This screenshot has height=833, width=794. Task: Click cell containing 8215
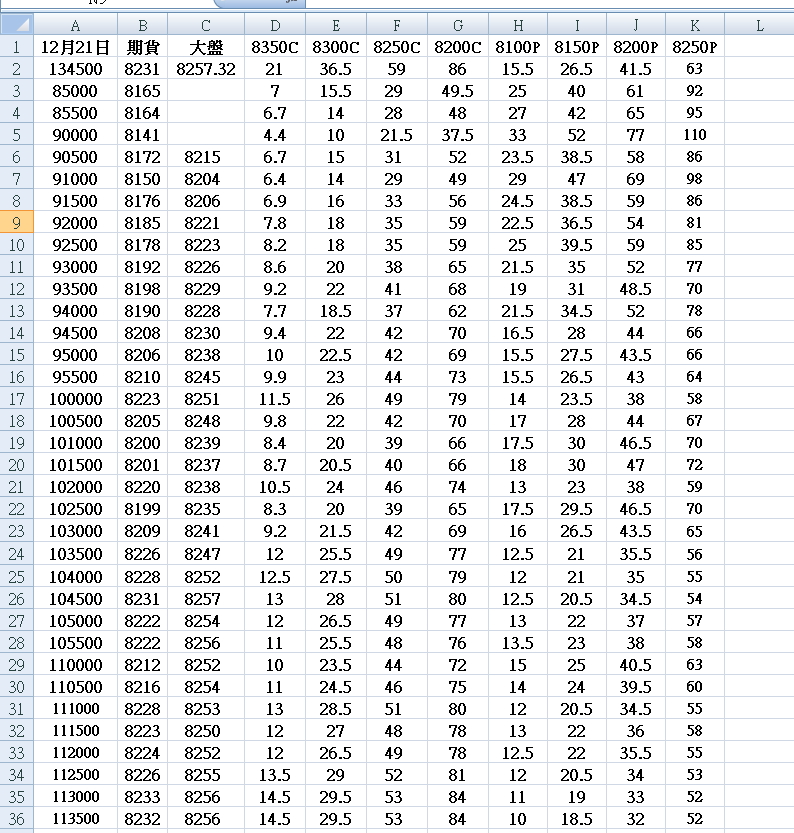206,157
